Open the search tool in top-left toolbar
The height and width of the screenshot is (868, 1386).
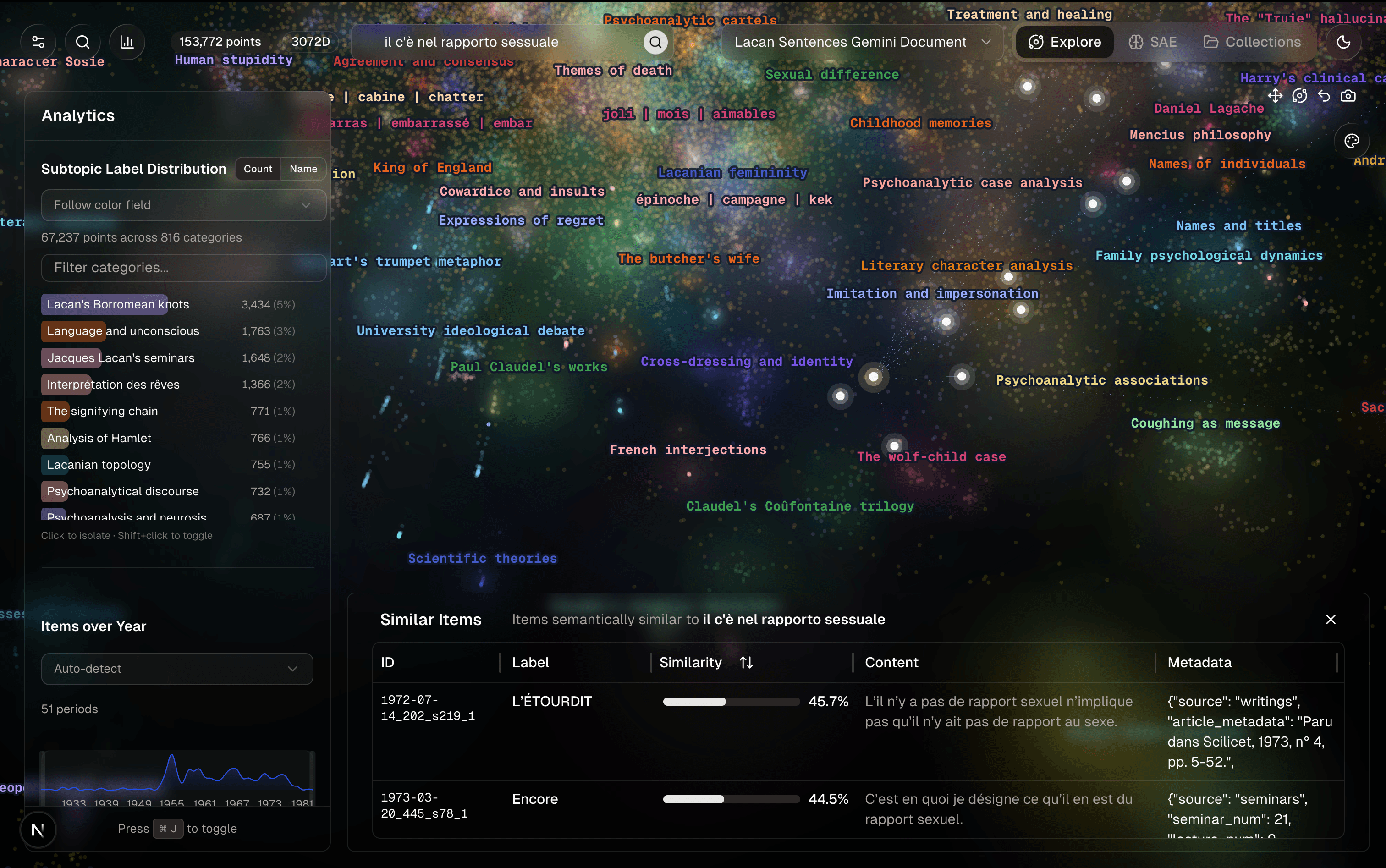tap(82, 42)
